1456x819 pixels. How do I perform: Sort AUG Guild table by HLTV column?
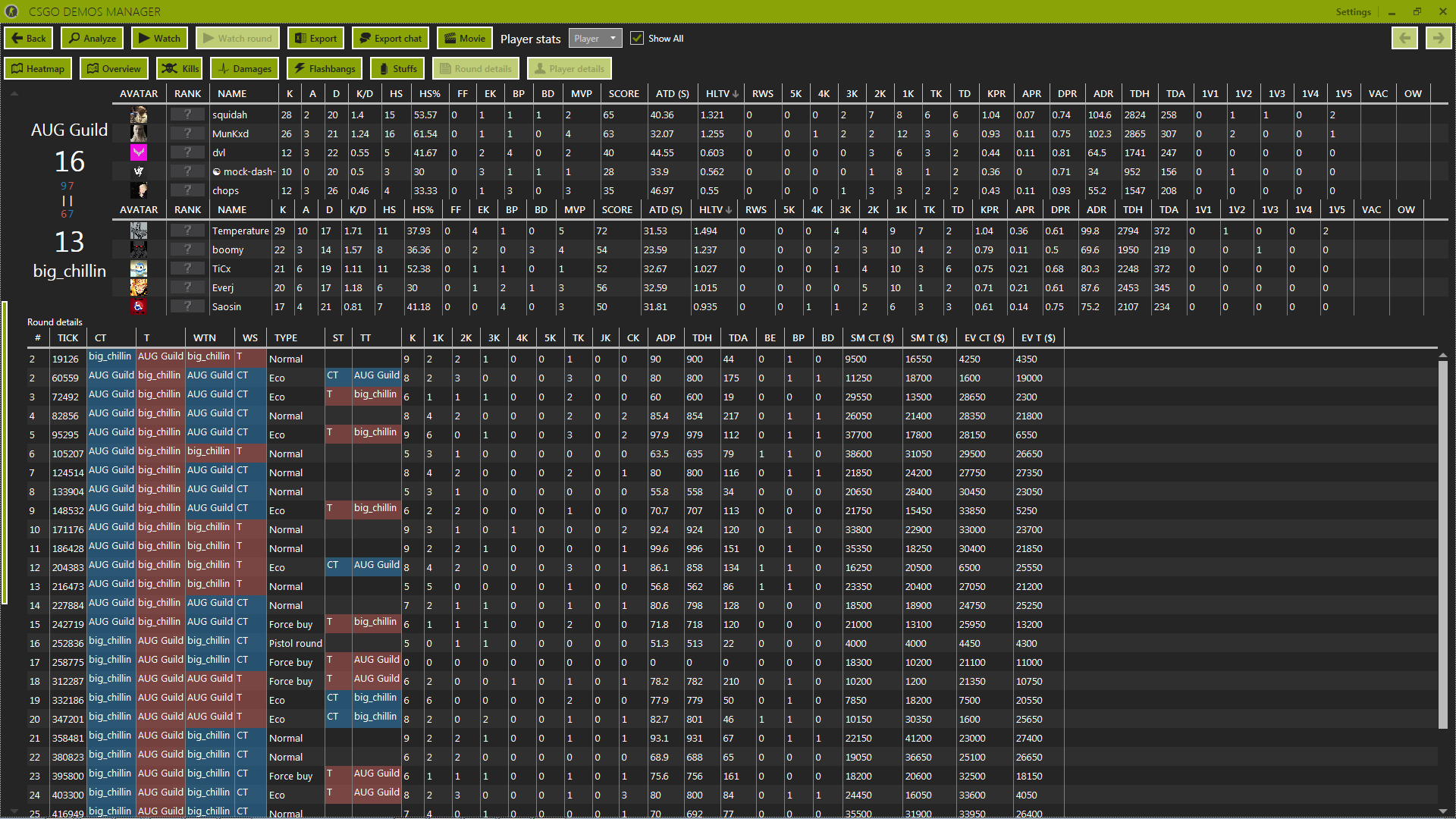pyautogui.click(x=721, y=93)
